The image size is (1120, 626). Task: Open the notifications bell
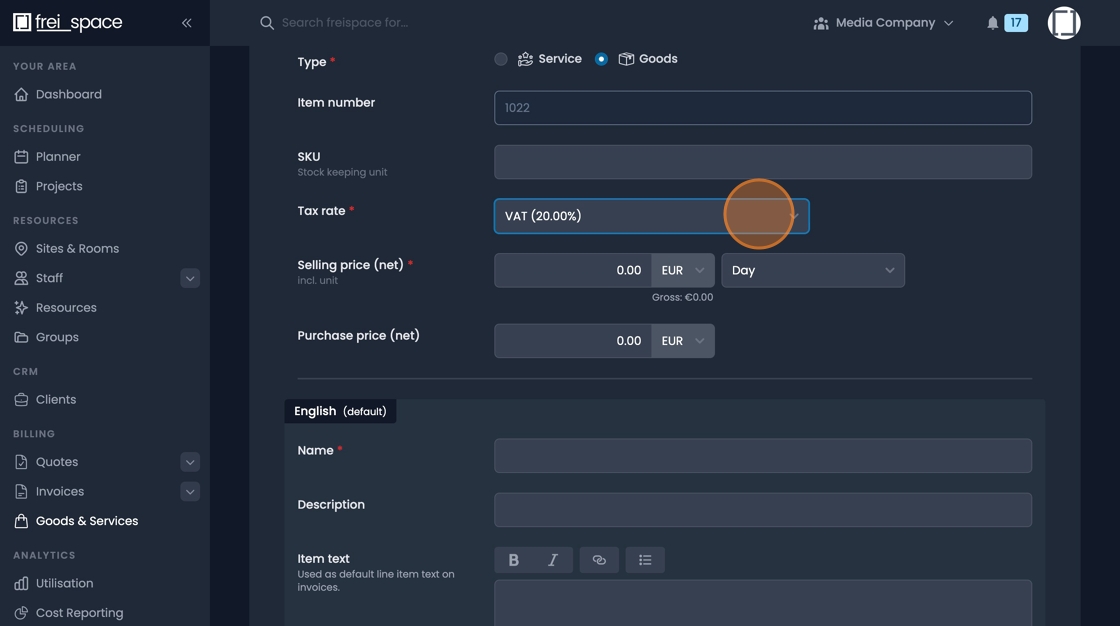[992, 23]
